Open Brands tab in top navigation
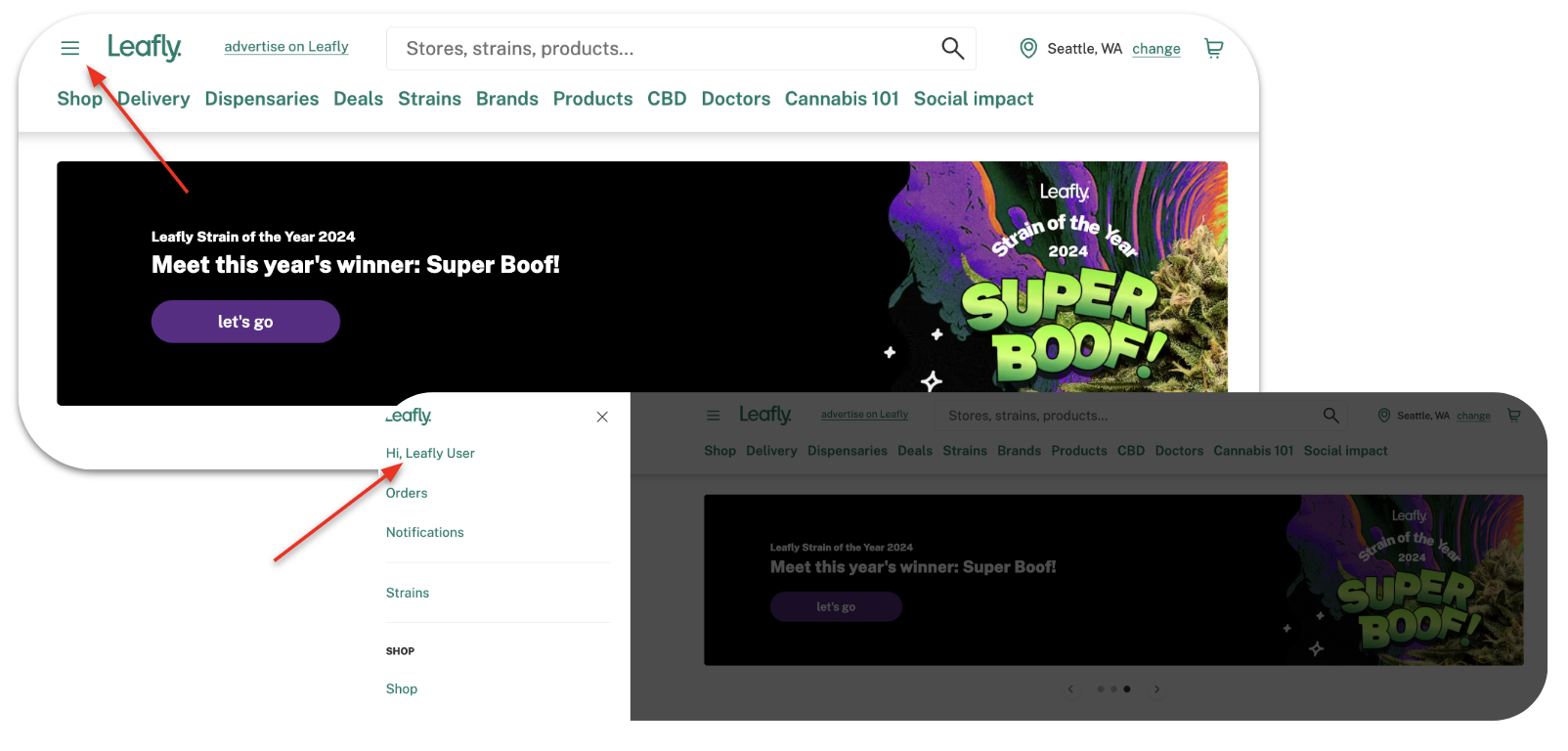The image size is (1568, 751). click(x=507, y=99)
